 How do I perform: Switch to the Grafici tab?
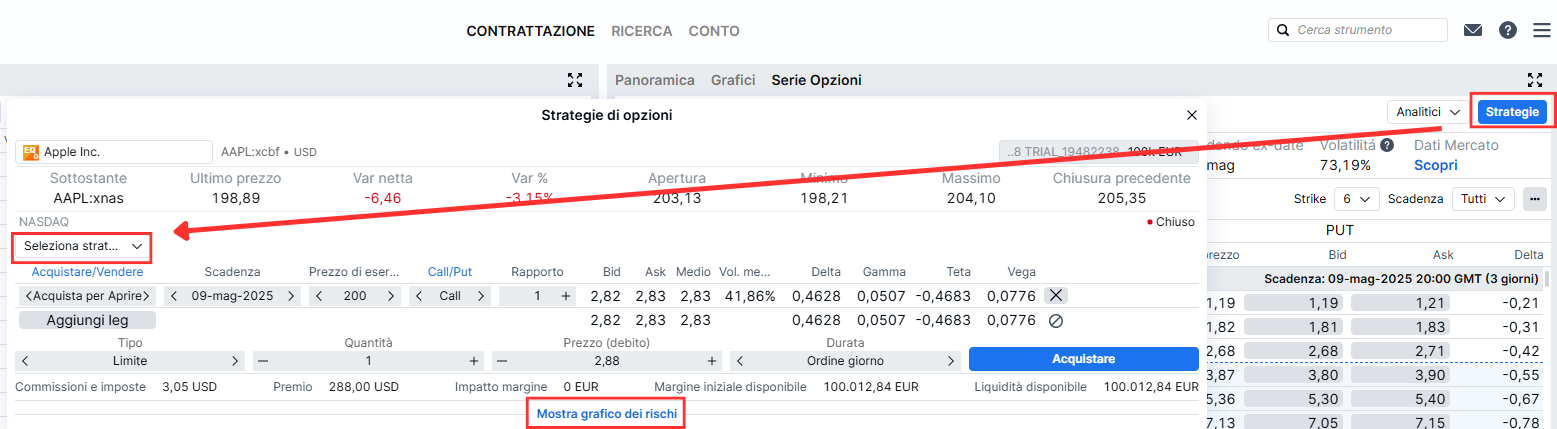(733, 80)
